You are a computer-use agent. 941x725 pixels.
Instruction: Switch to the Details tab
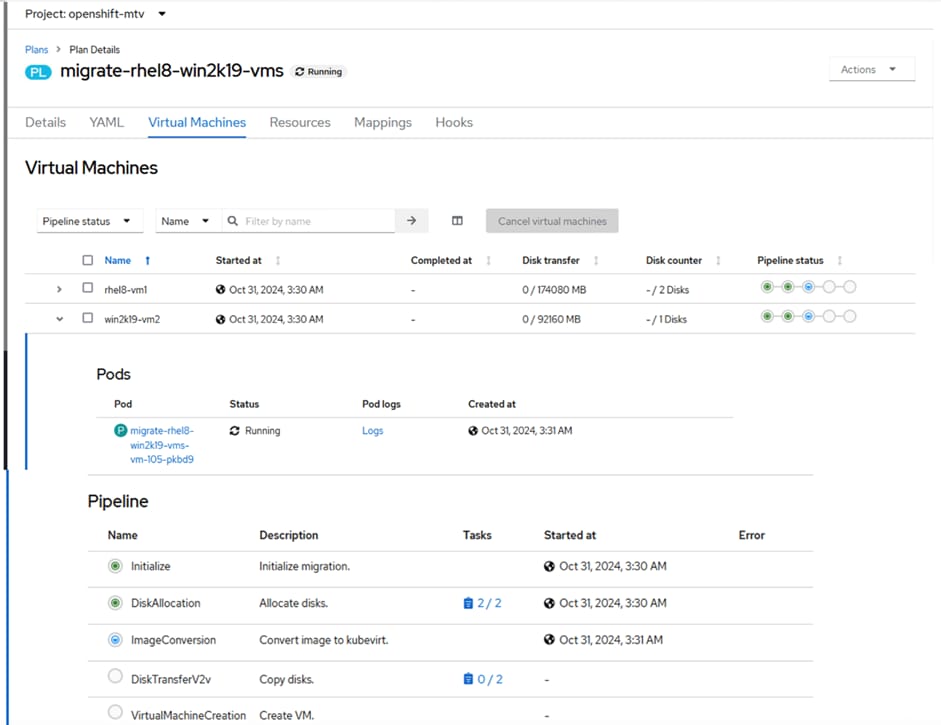(x=46, y=122)
